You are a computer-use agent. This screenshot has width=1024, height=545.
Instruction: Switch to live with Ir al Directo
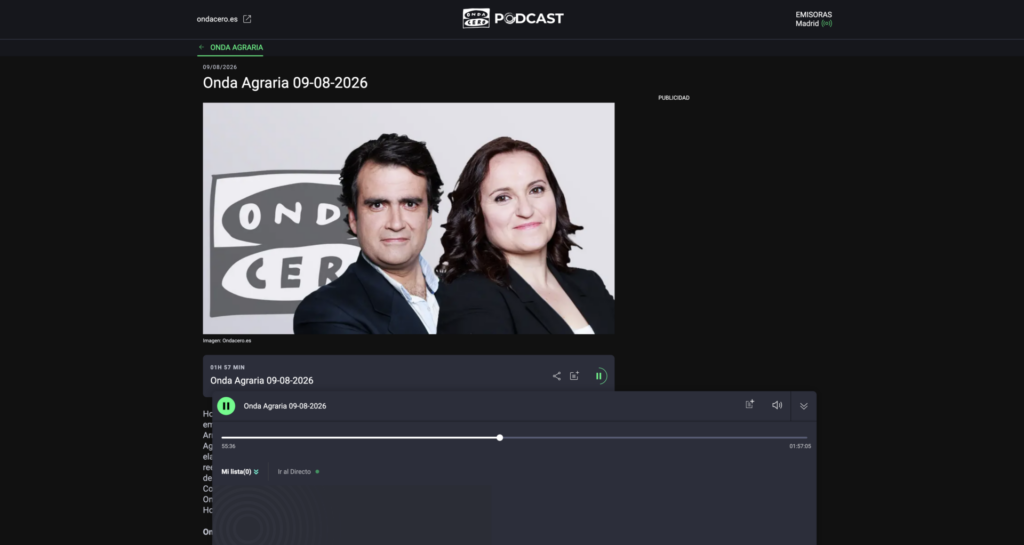[x=298, y=471]
